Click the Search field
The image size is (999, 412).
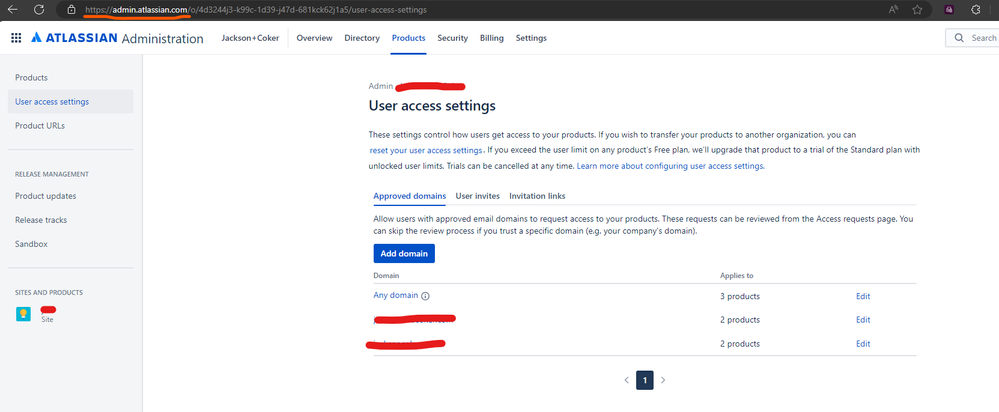pyautogui.click(x=972, y=38)
